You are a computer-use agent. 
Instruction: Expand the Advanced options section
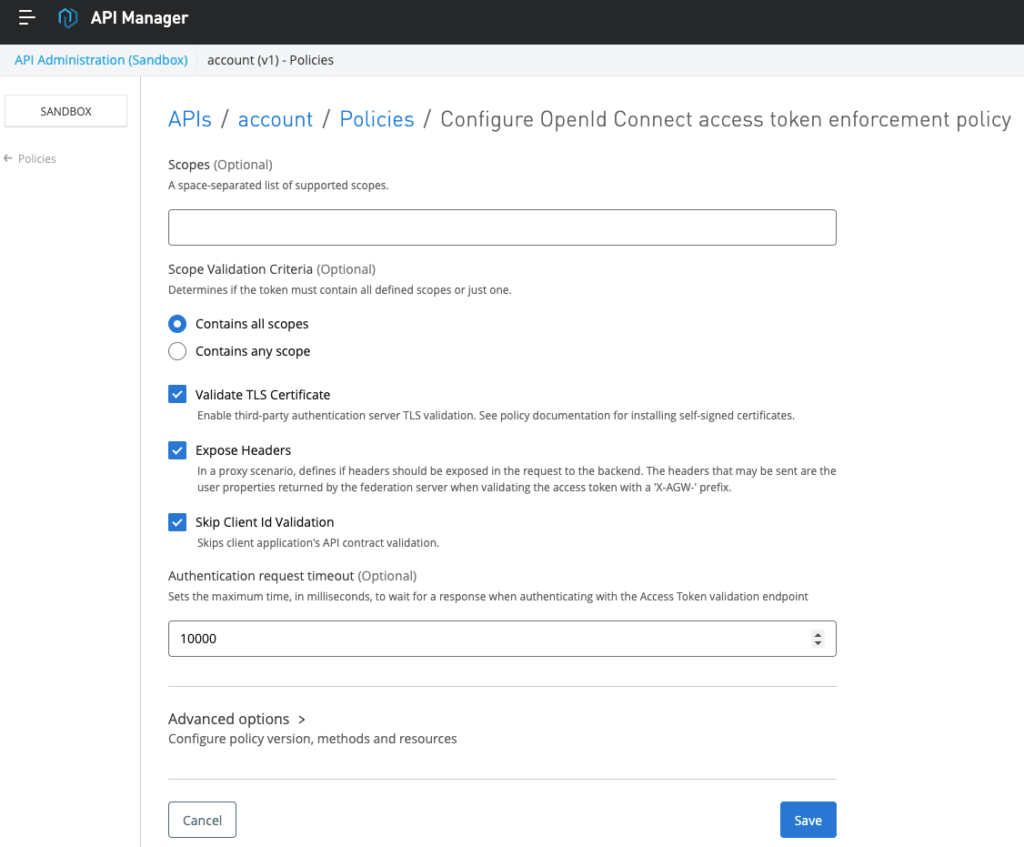tap(236, 719)
